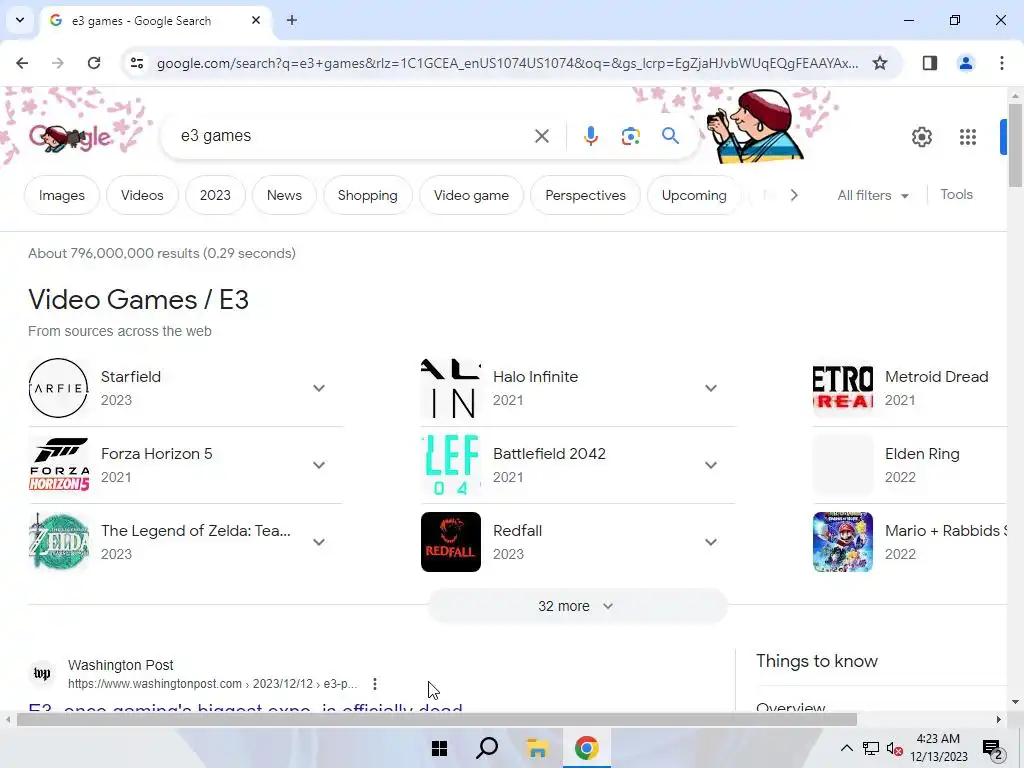Screen dimensions: 1024x768
Task: Switch to News results
Action: pos(284,195)
